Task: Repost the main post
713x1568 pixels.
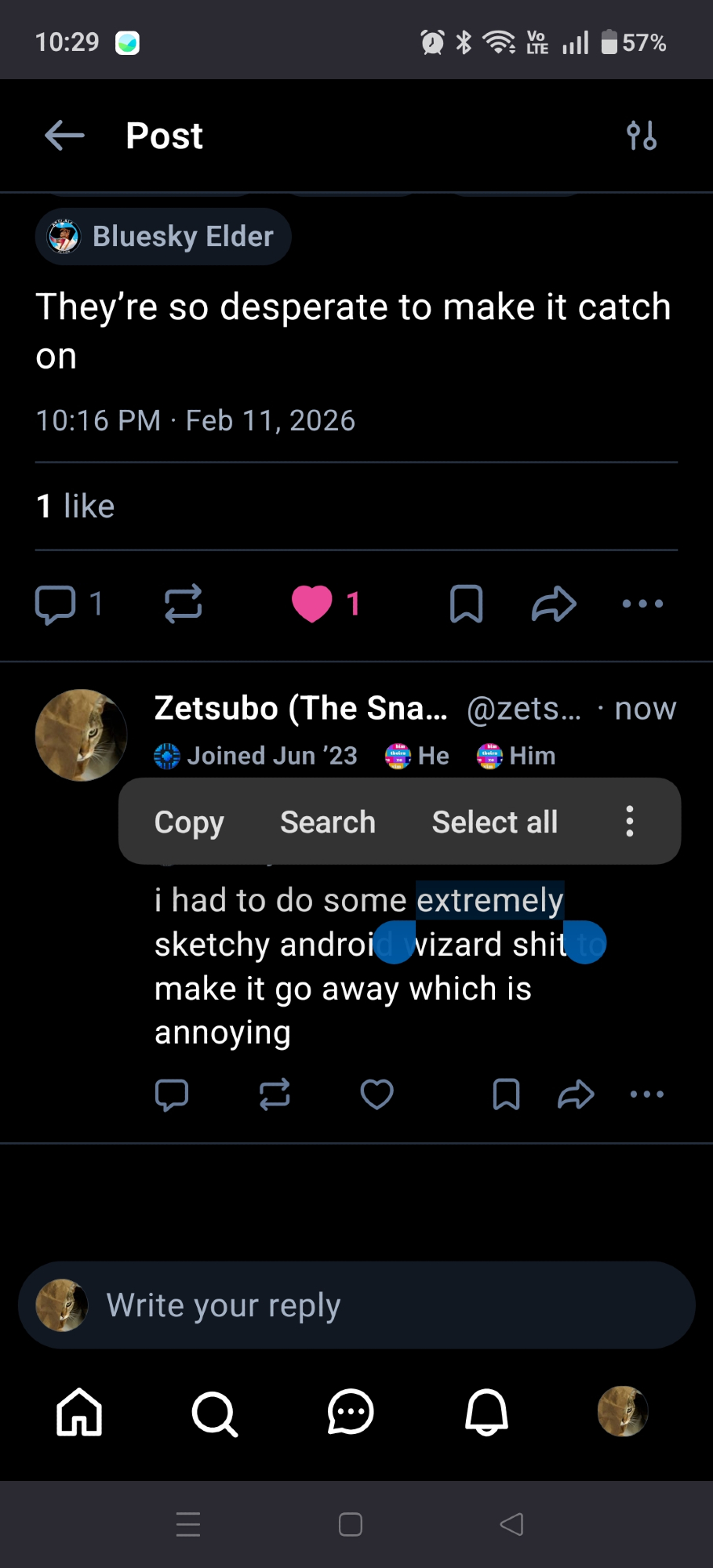Action: [x=184, y=604]
